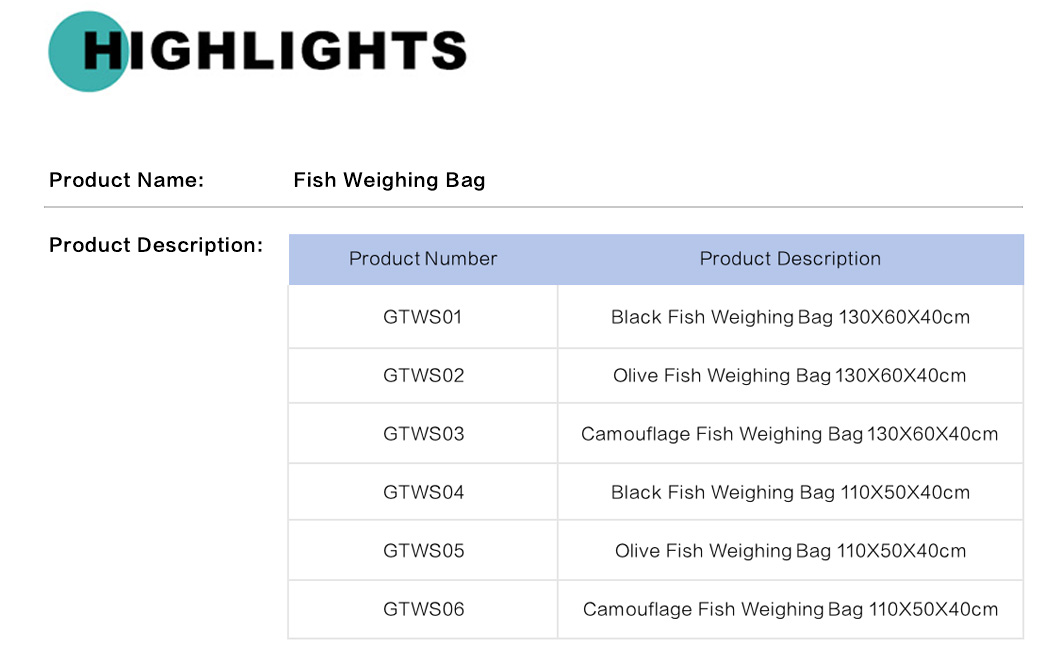The image size is (1054, 660).
Task: Click the Product Name label
Action: [x=126, y=181]
